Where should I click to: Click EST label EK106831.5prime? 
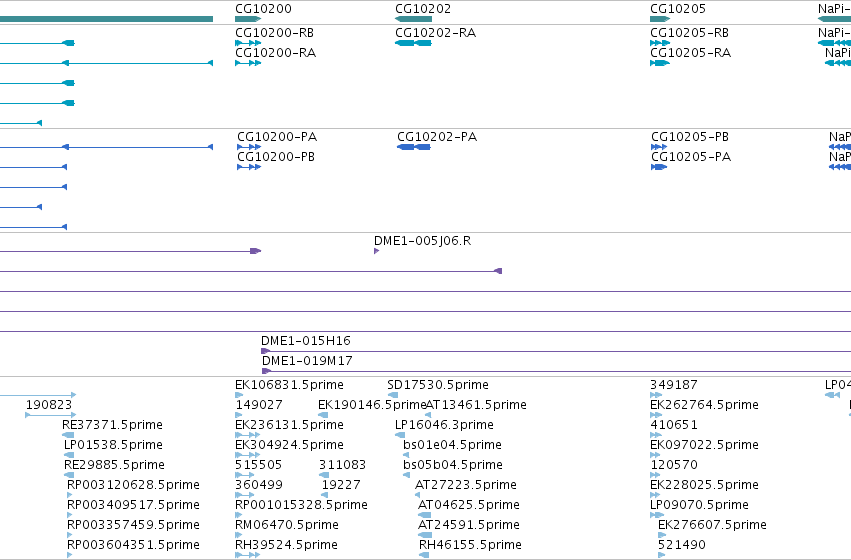click(x=289, y=385)
